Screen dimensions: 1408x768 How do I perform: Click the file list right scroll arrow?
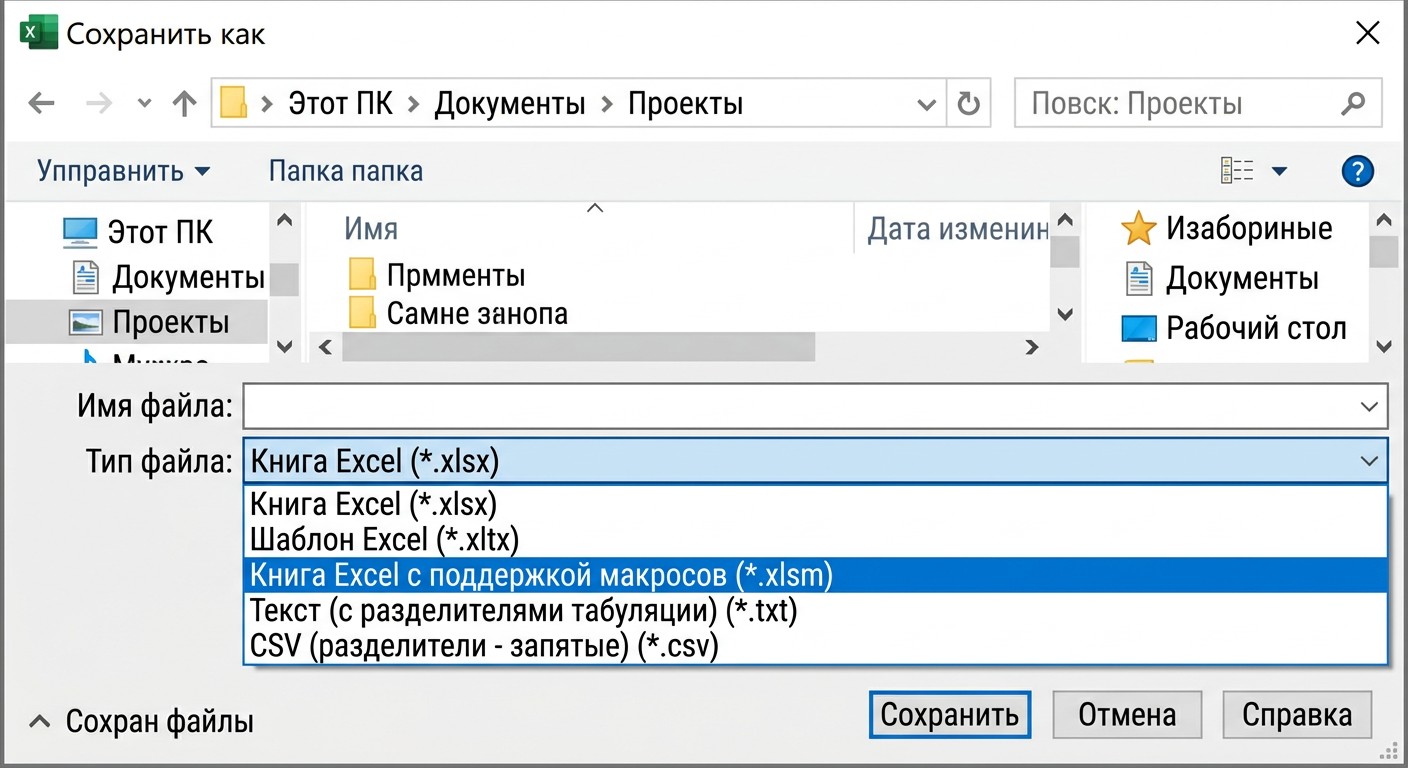pos(1032,348)
